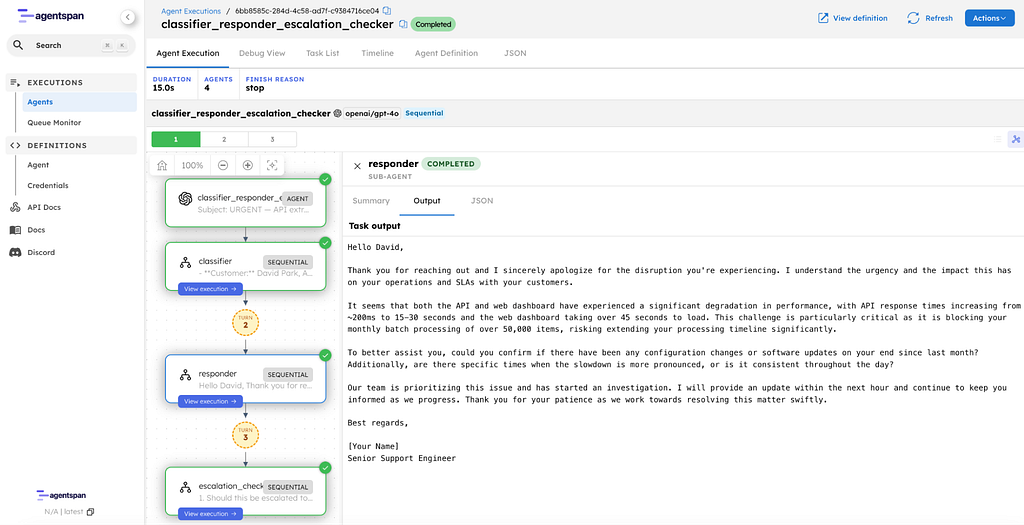Copy the execution ID in breadcrumb

[387, 10]
